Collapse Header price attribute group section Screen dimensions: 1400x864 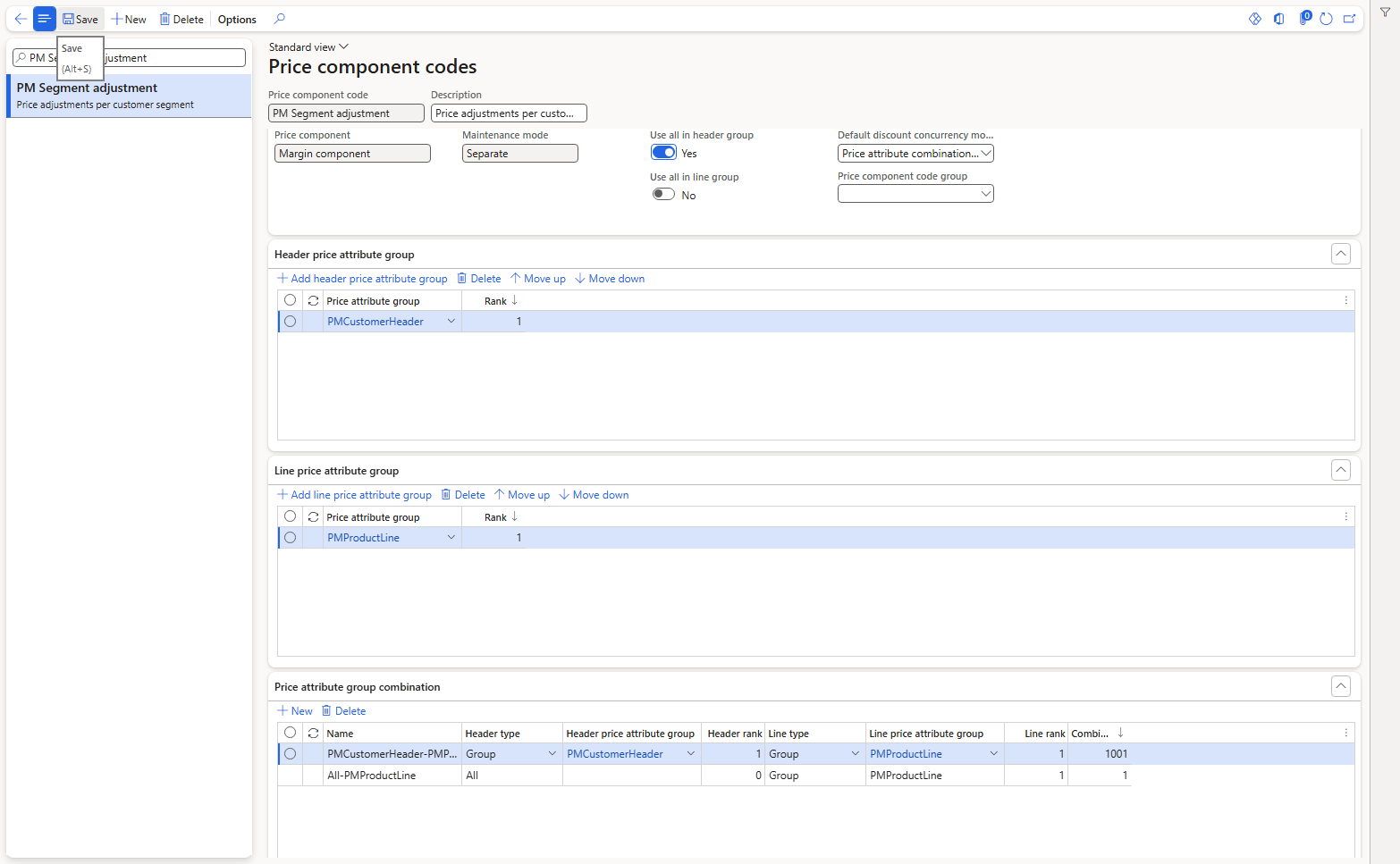pyautogui.click(x=1341, y=254)
